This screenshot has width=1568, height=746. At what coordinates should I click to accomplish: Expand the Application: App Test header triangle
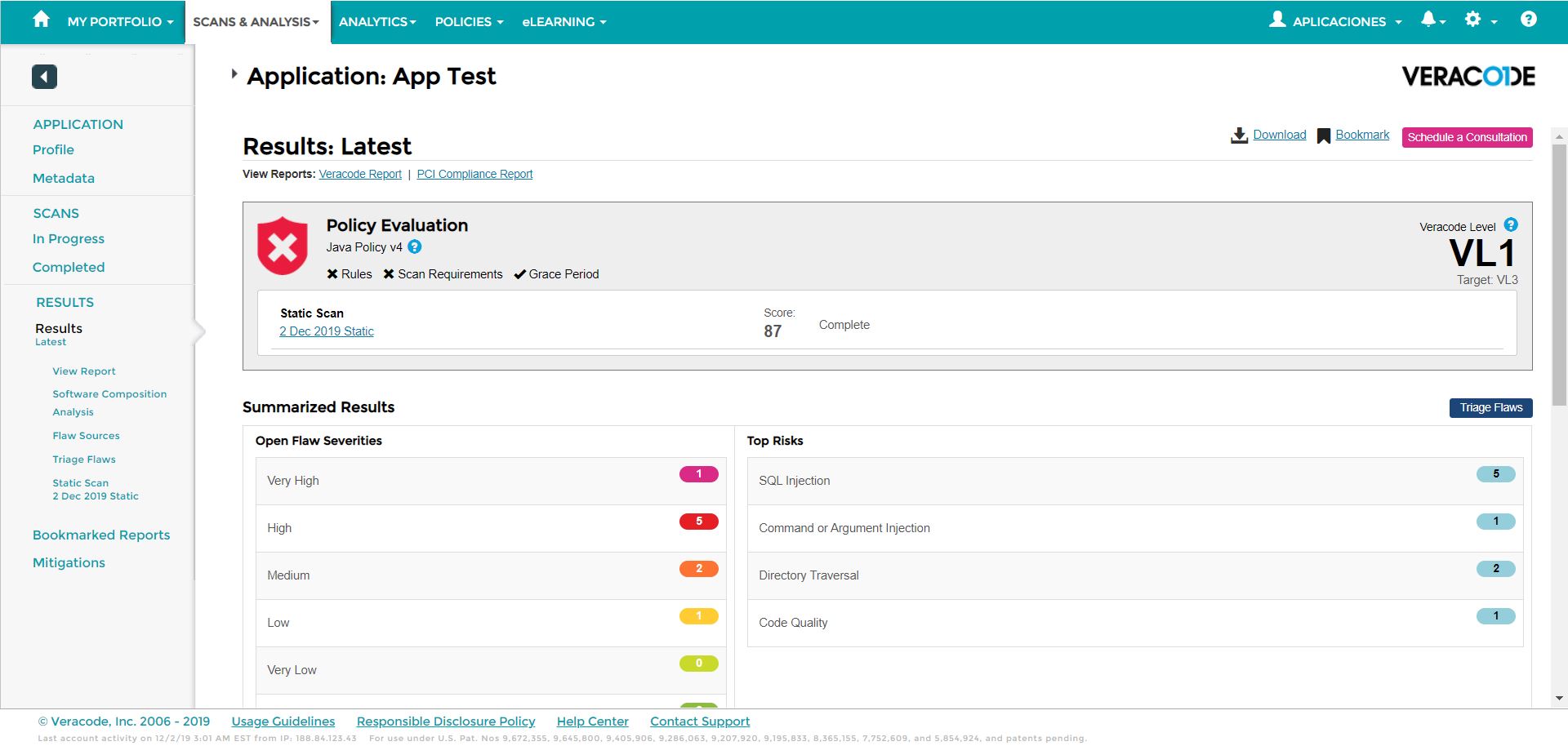click(x=234, y=73)
